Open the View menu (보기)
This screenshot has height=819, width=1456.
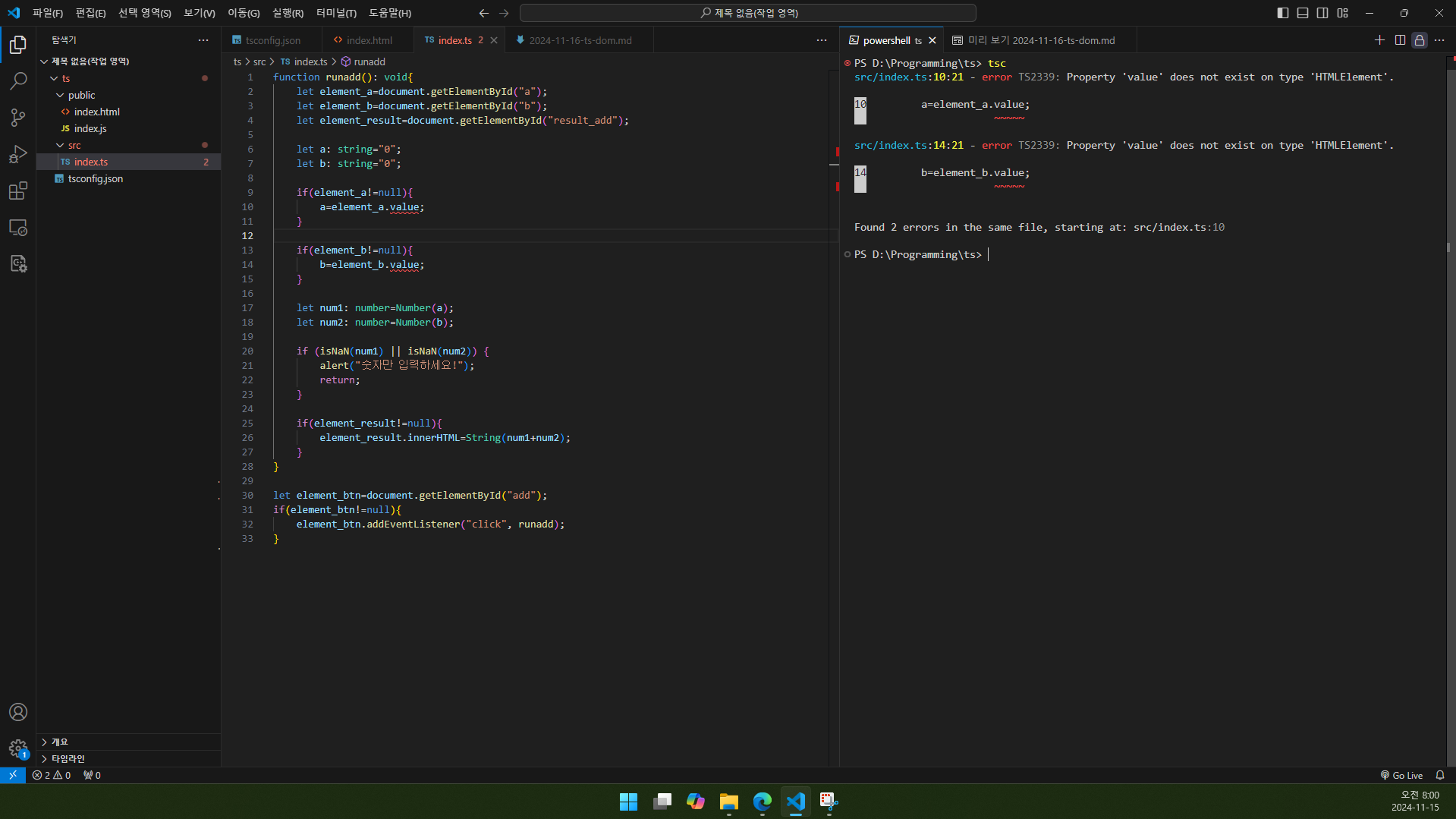[x=199, y=13]
